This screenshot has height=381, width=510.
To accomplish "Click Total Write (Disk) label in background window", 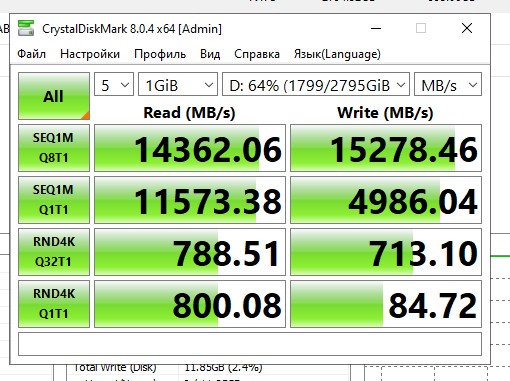I will coord(115,367).
